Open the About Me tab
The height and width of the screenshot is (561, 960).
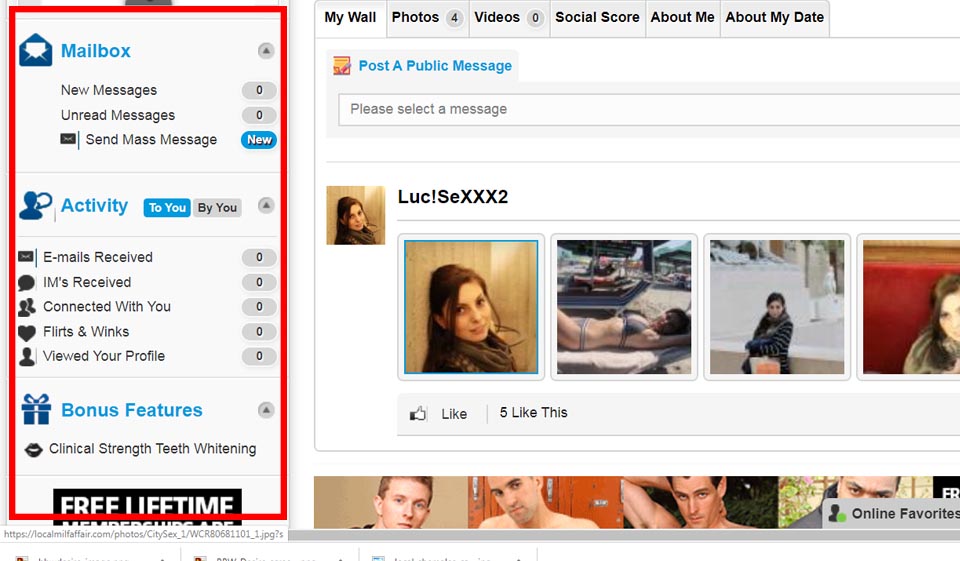[682, 18]
